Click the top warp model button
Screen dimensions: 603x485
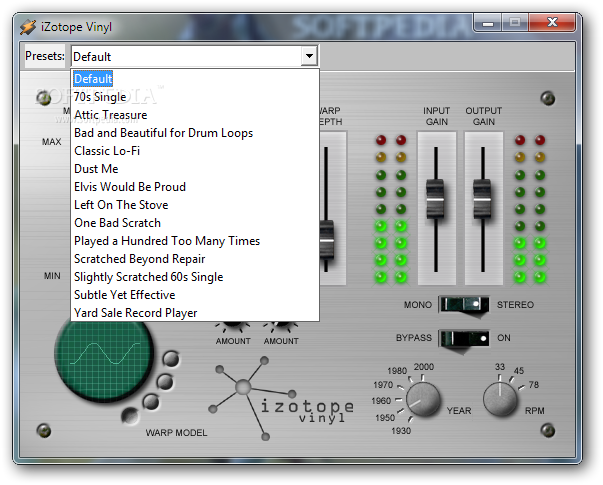coord(171,359)
